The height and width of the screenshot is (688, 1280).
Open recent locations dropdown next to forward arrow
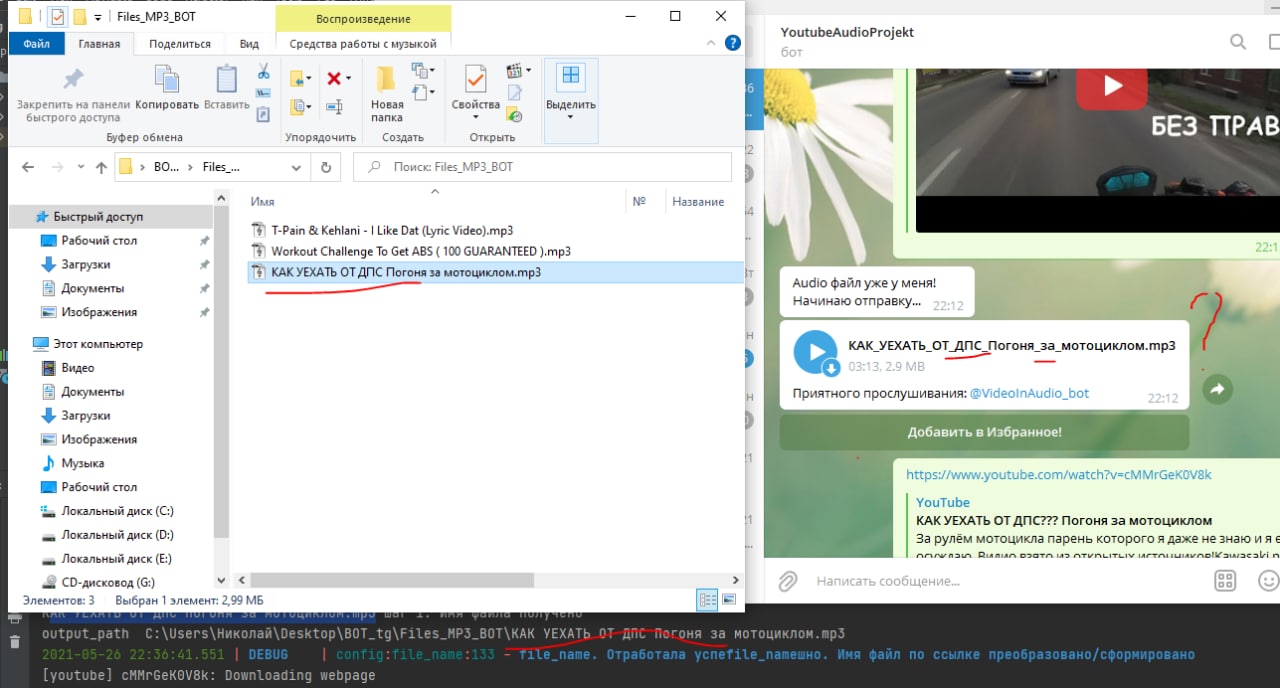[80, 168]
